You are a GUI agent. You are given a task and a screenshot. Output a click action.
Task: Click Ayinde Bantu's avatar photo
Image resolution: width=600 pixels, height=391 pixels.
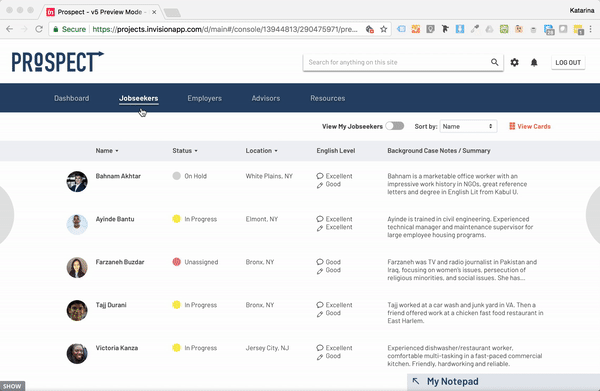(77, 224)
